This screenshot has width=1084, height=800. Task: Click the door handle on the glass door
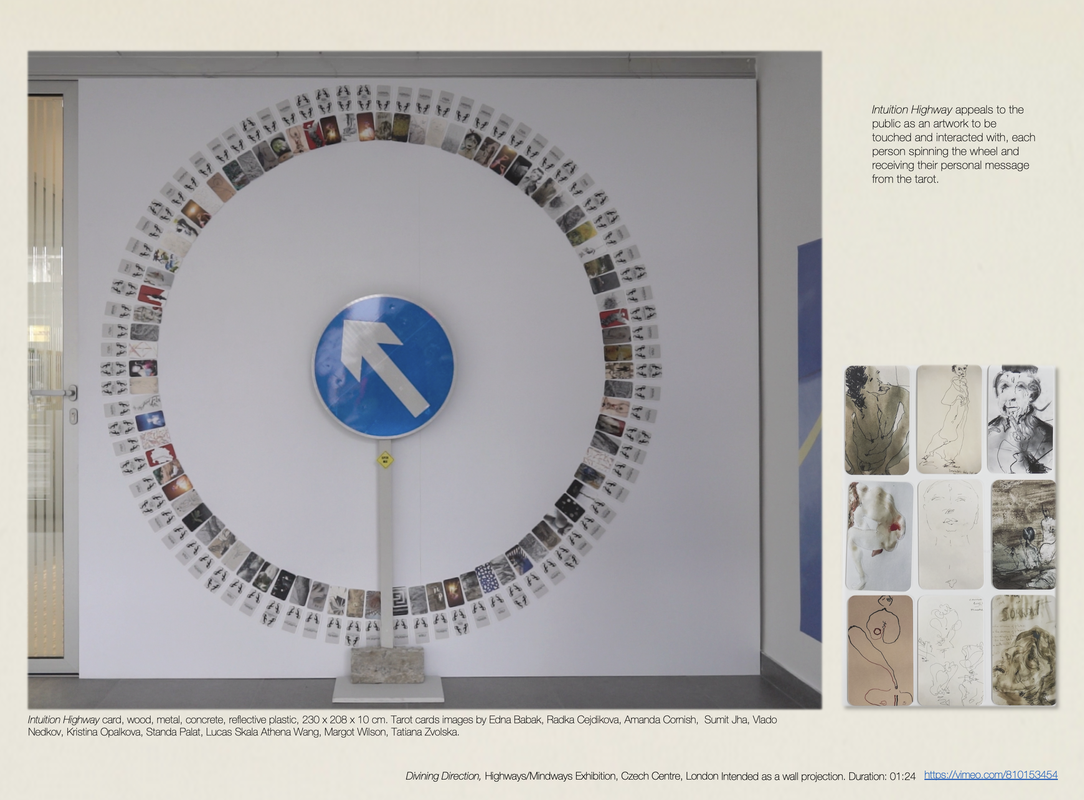tap(56, 394)
